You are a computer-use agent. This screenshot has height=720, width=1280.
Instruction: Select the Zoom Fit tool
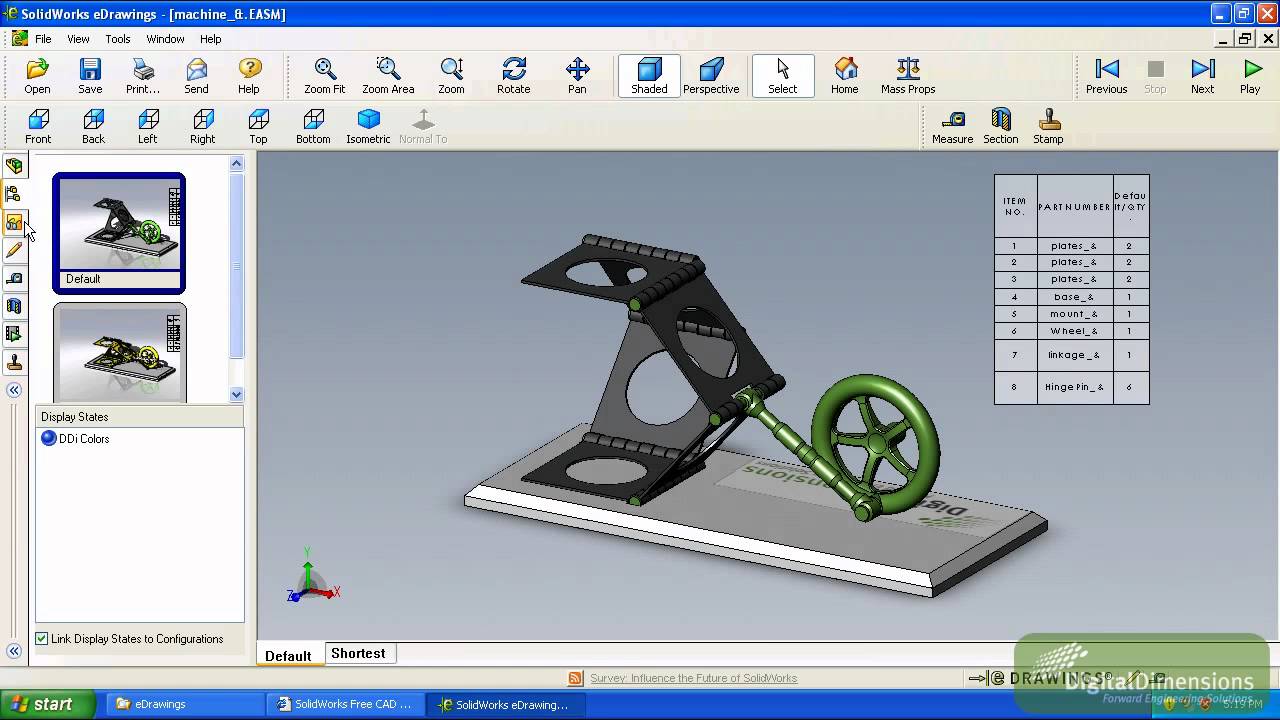coord(324,75)
